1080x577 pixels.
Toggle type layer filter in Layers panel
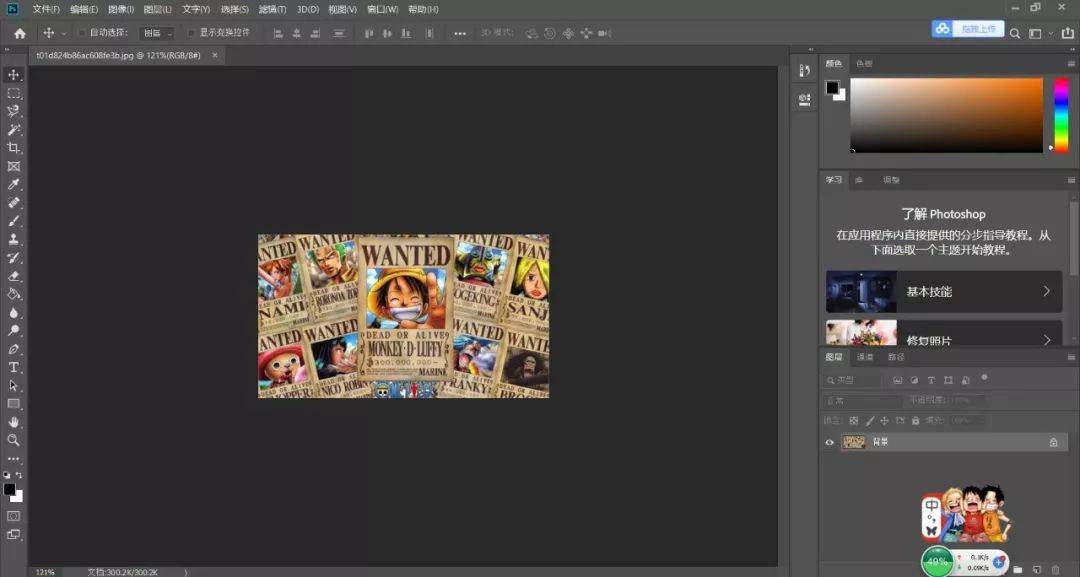tap(931, 380)
